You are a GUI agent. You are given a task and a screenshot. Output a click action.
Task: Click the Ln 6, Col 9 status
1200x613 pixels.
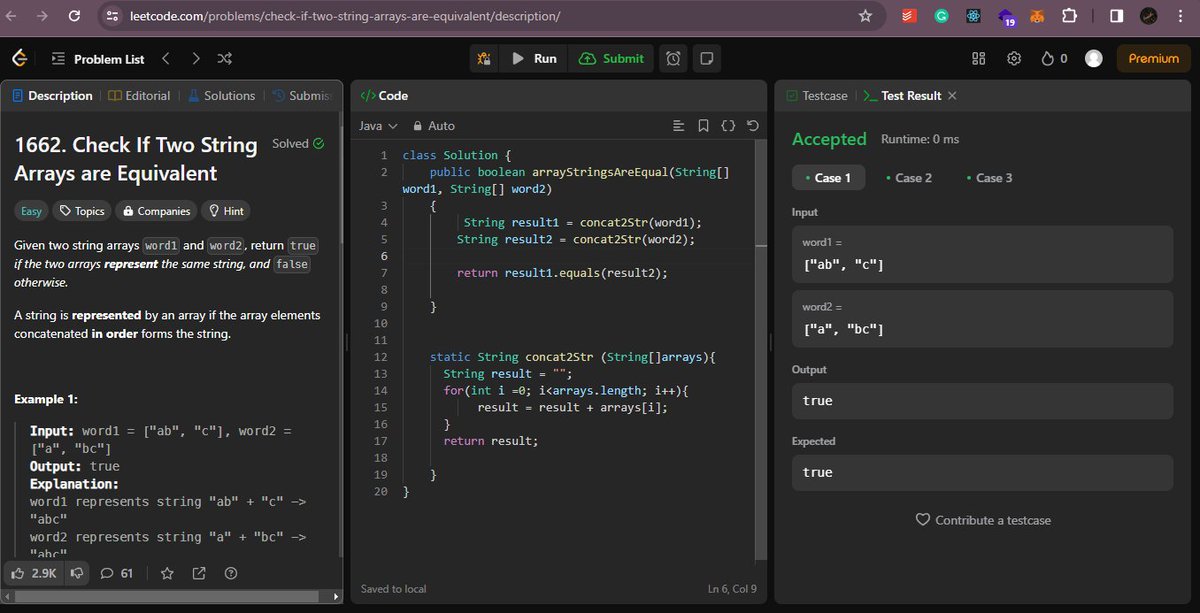[732, 589]
